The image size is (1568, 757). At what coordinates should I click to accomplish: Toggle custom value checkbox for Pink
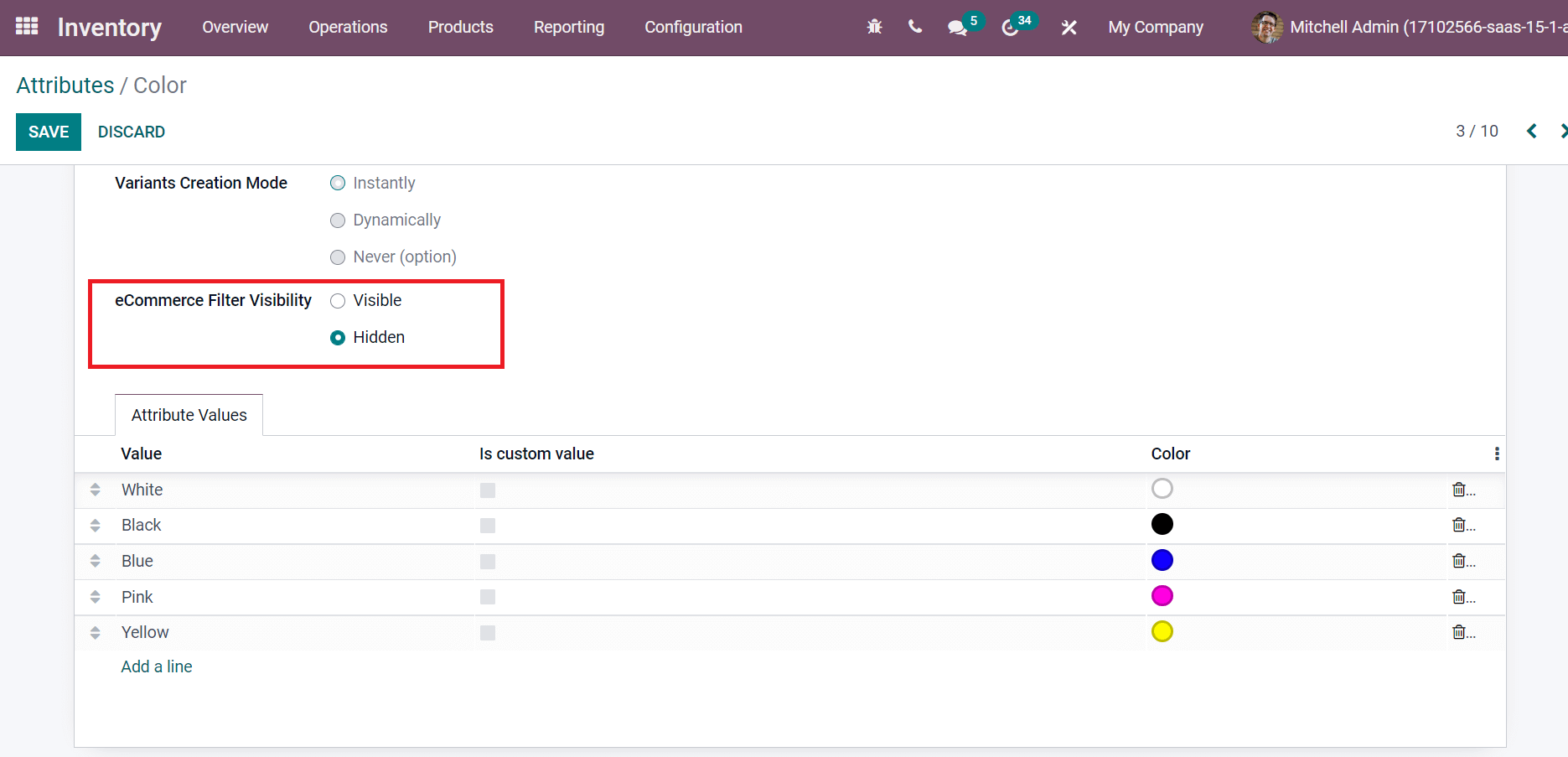point(488,597)
